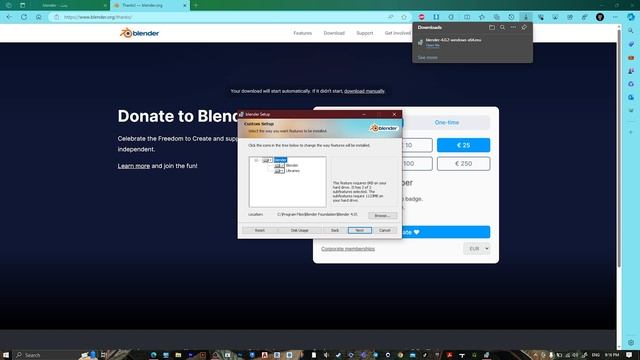The image size is (640, 360).
Task: Click Browse to change install location
Action: click(382, 215)
